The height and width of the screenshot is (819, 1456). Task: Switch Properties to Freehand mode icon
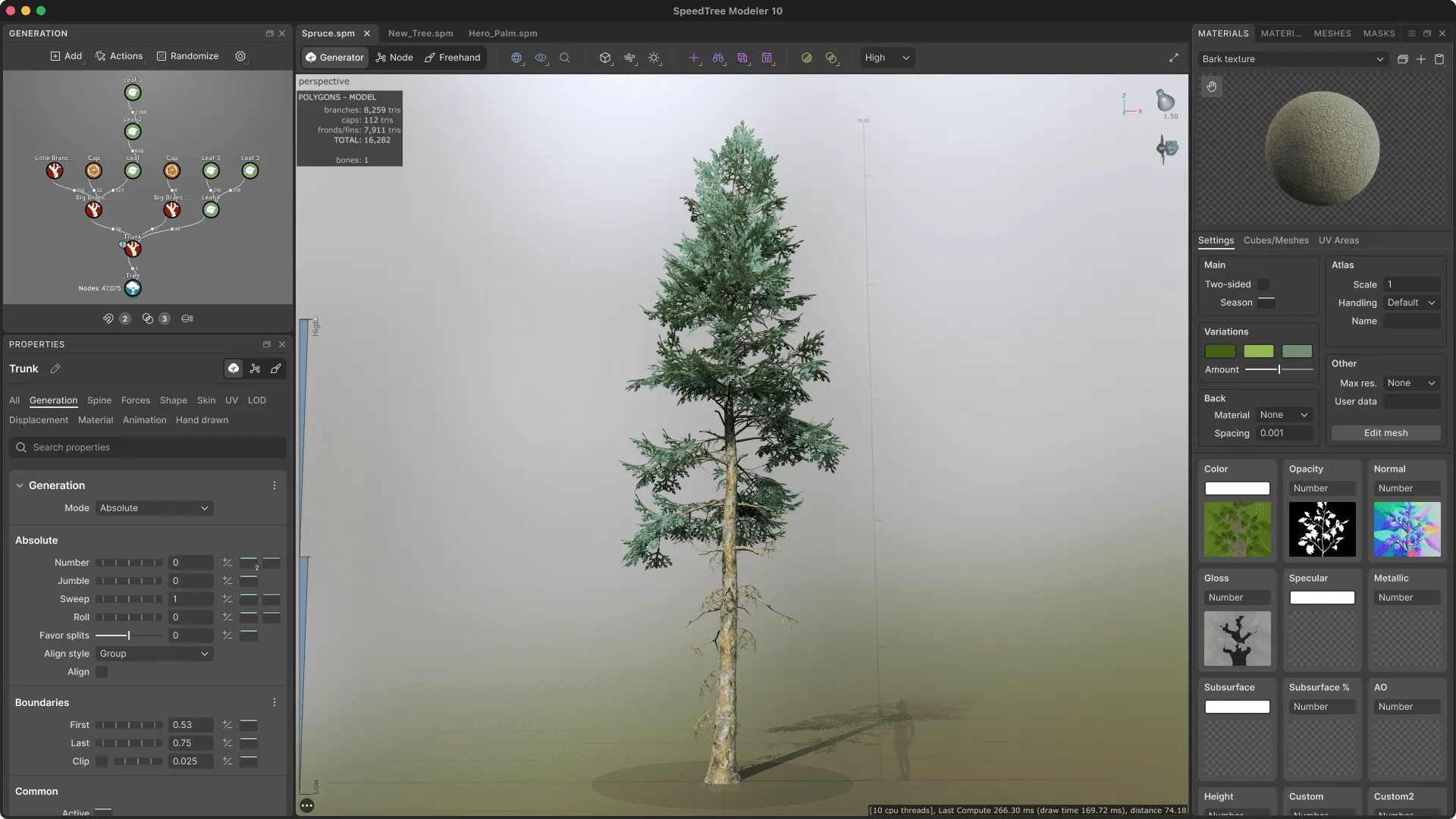click(276, 369)
